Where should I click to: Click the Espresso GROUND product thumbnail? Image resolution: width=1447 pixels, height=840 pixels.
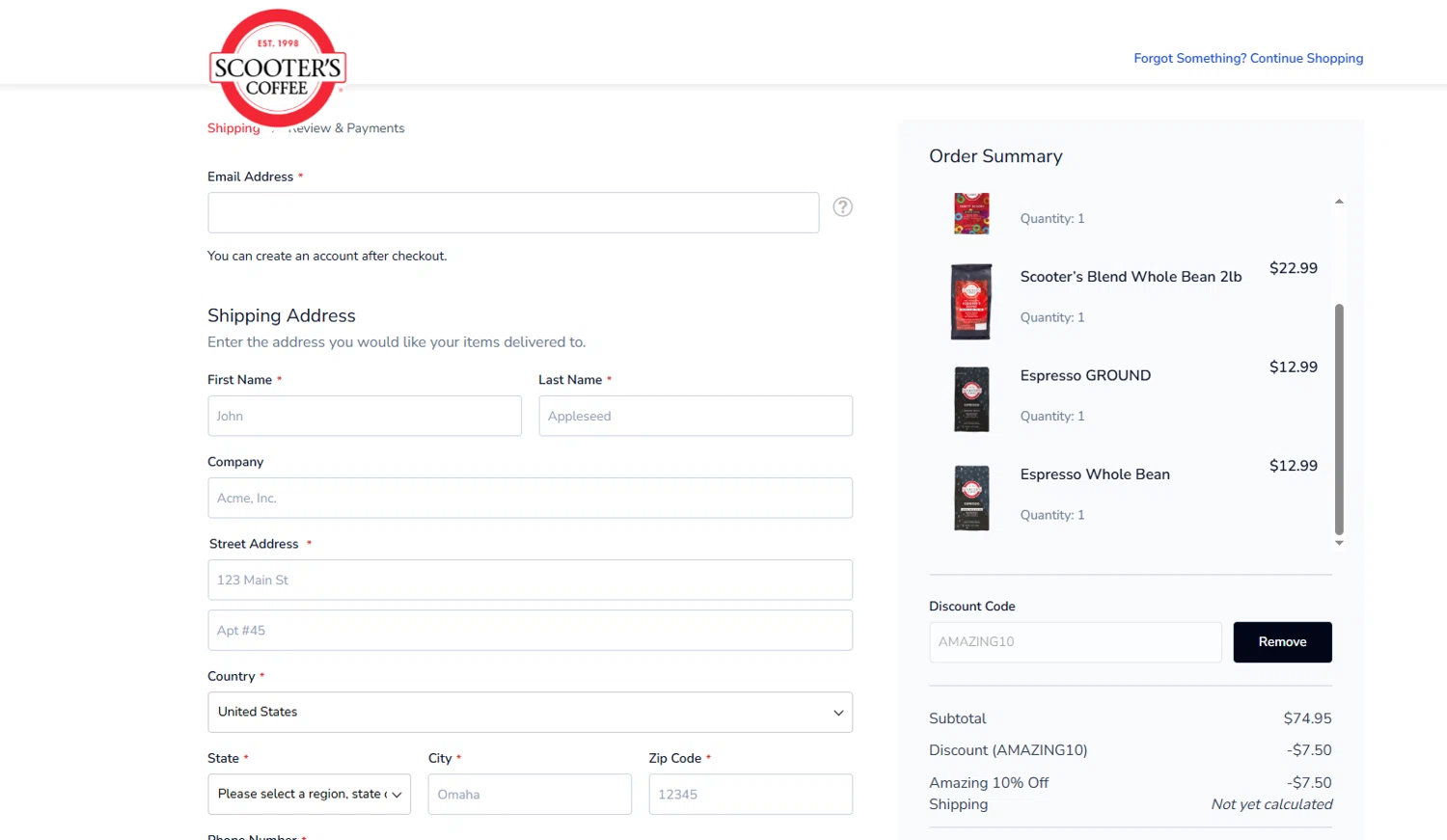pos(971,399)
